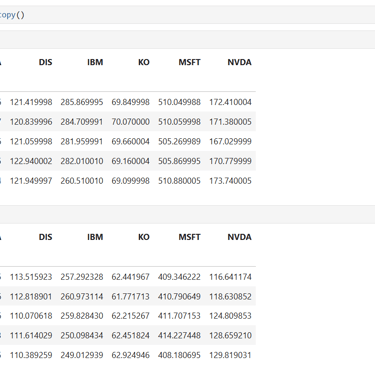Click the table cell reading 122.940002

click(x=31, y=161)
